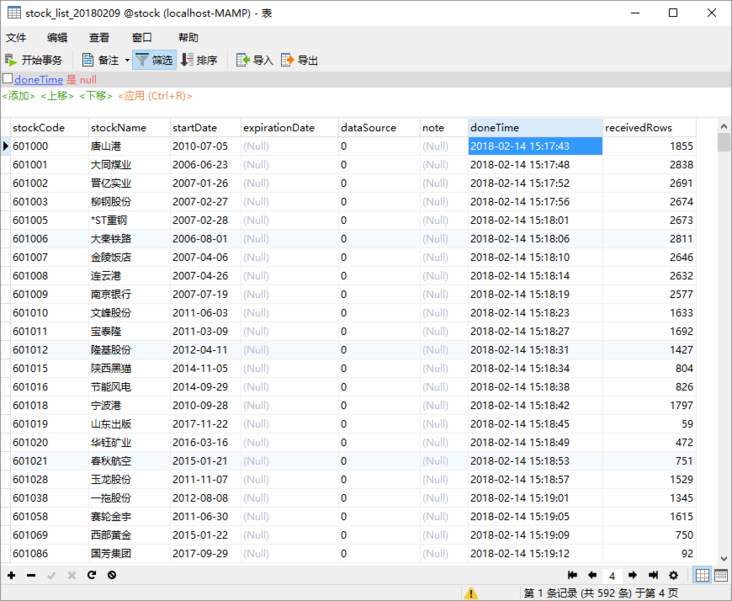Open the 文件 menu

coord(16,37)
